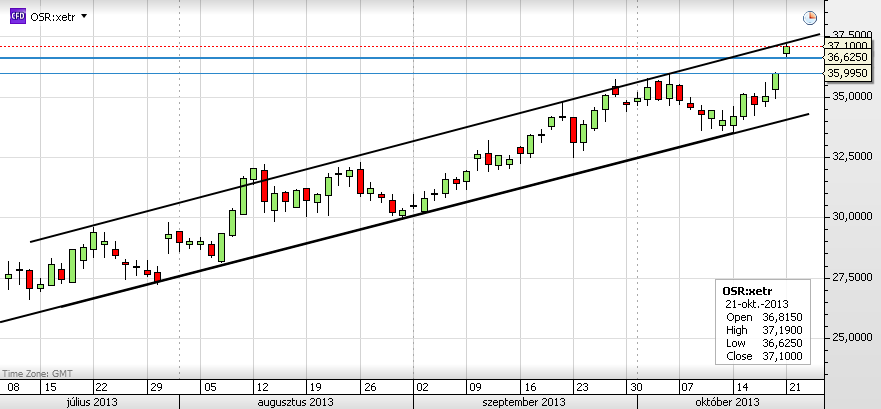
Task: Click the Low 36,6250 value
Action: point(782,343)
